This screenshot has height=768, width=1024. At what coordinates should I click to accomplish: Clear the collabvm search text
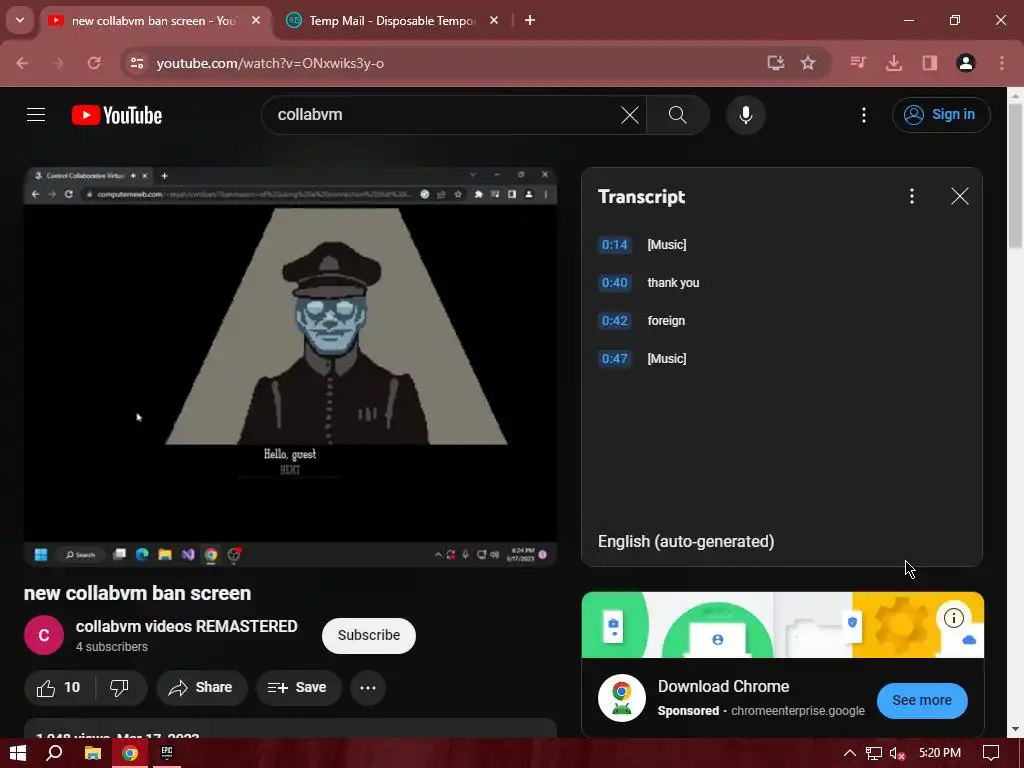tap(630, 115)
